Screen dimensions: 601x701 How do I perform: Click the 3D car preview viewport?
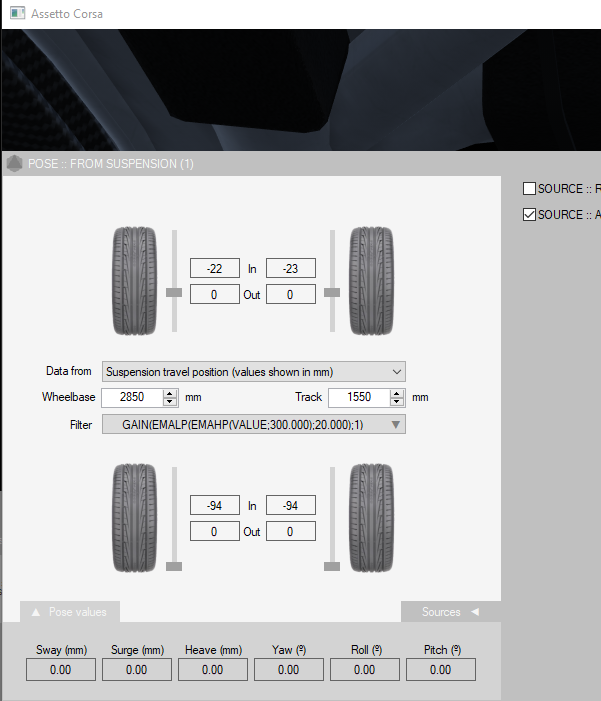click(x=301, y=89)
